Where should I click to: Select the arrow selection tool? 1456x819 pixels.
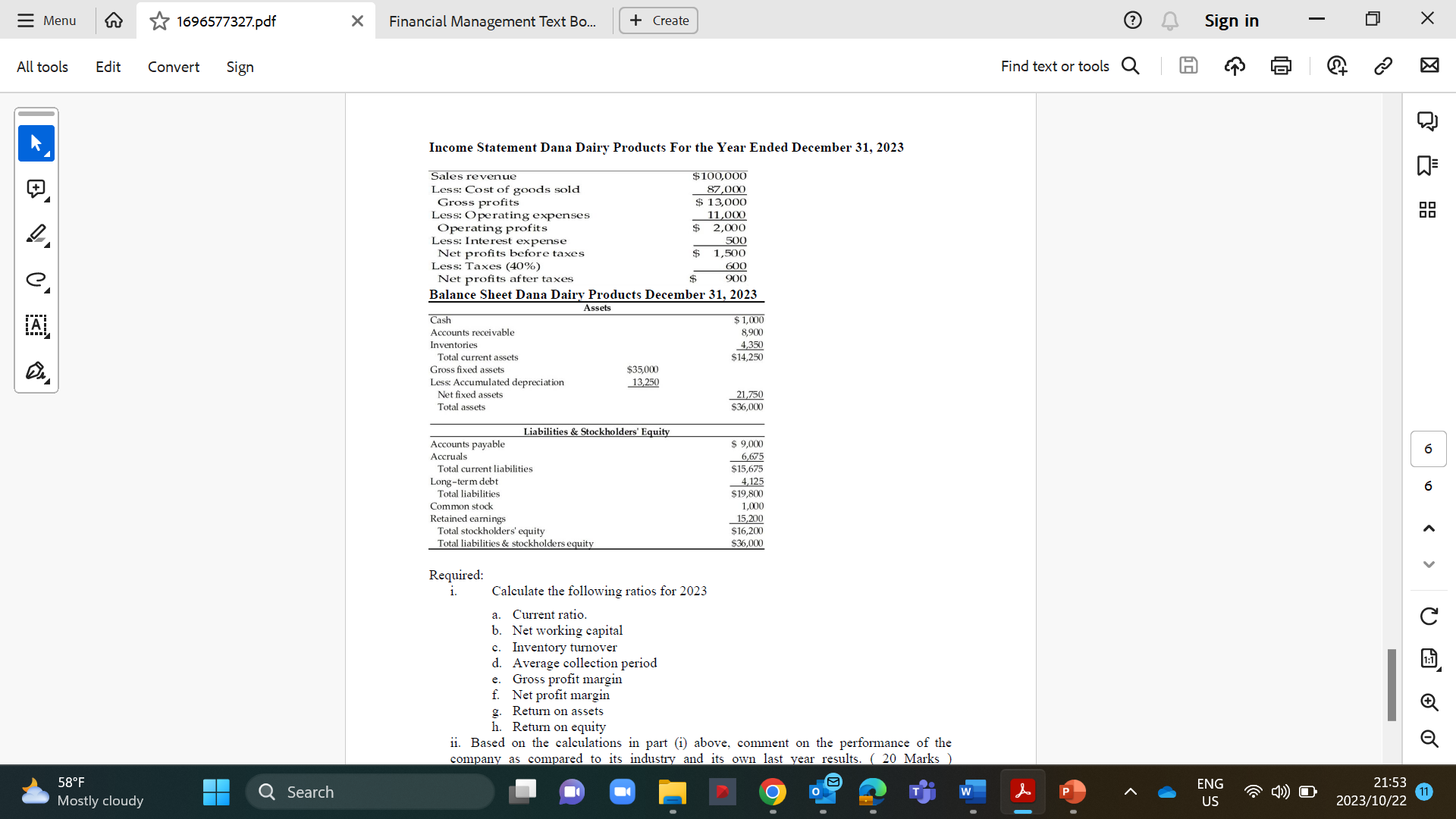(36, 143)
